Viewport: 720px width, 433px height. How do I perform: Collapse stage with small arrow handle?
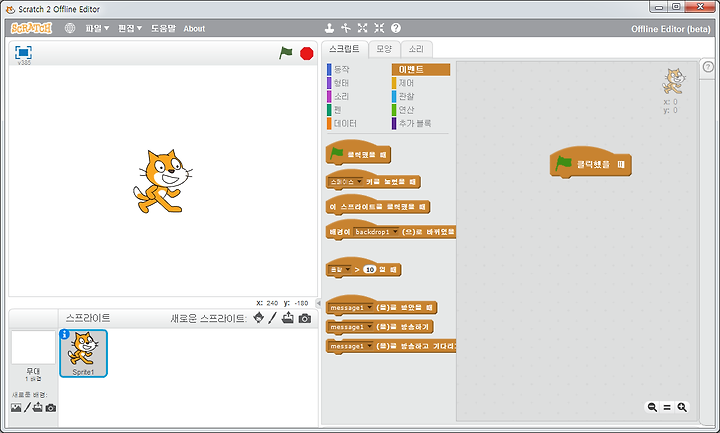click(x=318, y=303)
